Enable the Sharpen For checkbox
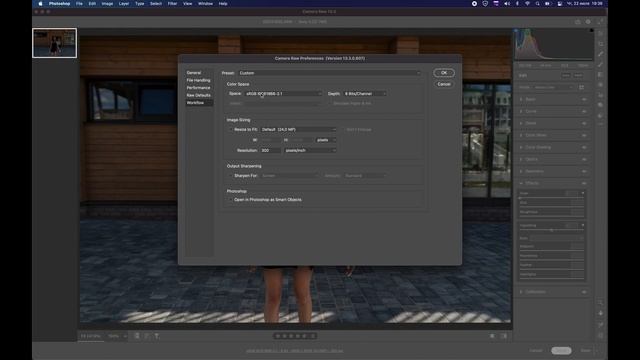The width and height of the screenshot is (640, 360). (231, 176)
